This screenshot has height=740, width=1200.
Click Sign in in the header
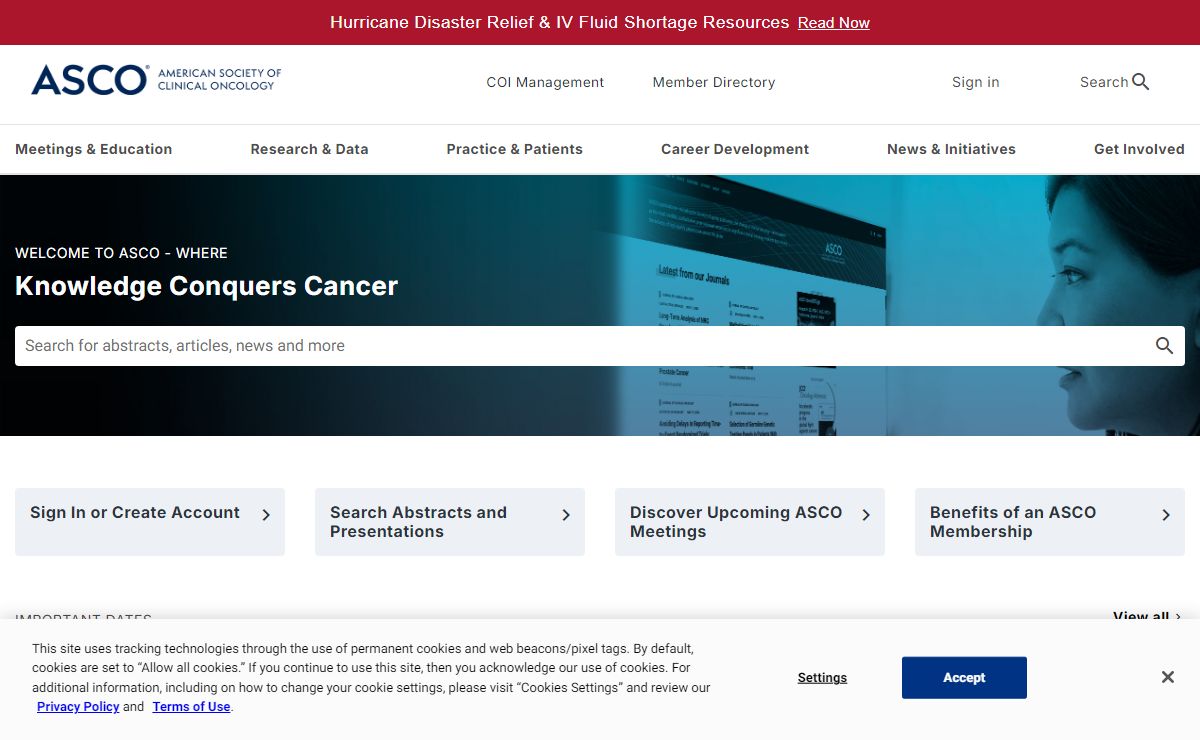pyautogui.click(x=975, y=82)
